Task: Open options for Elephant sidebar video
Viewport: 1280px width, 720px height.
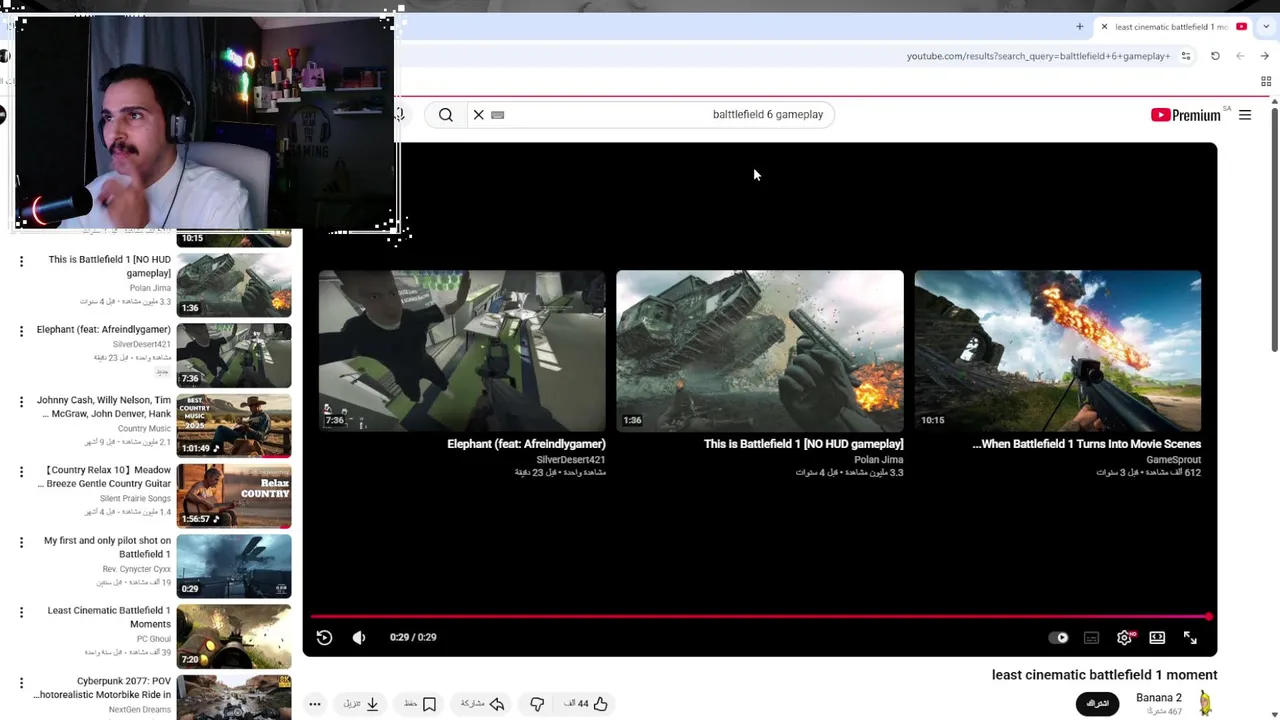Action: point(21,331)
